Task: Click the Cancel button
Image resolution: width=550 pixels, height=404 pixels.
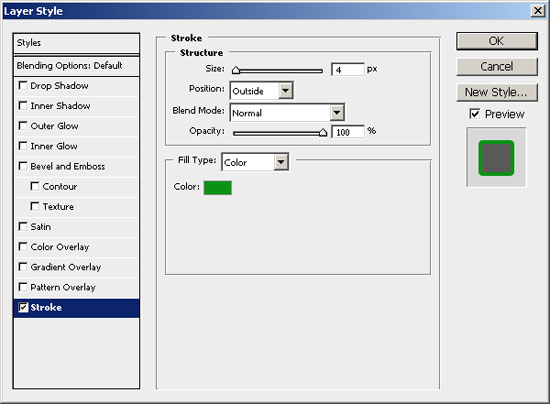Action: (497, 67)
